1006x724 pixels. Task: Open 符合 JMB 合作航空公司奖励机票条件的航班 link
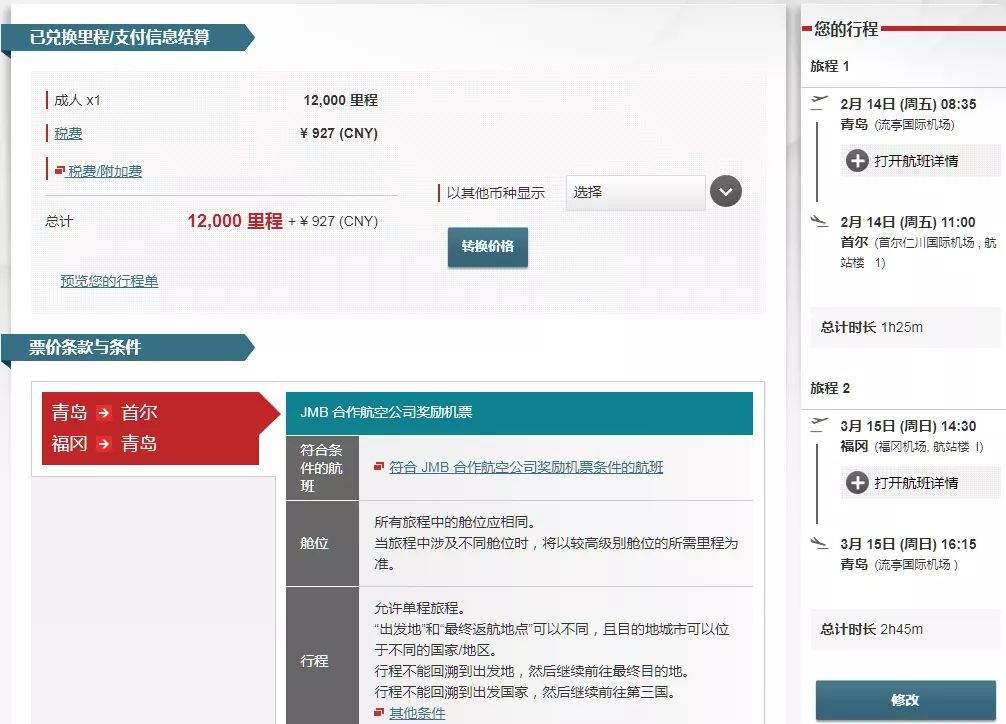coord(526,467)
